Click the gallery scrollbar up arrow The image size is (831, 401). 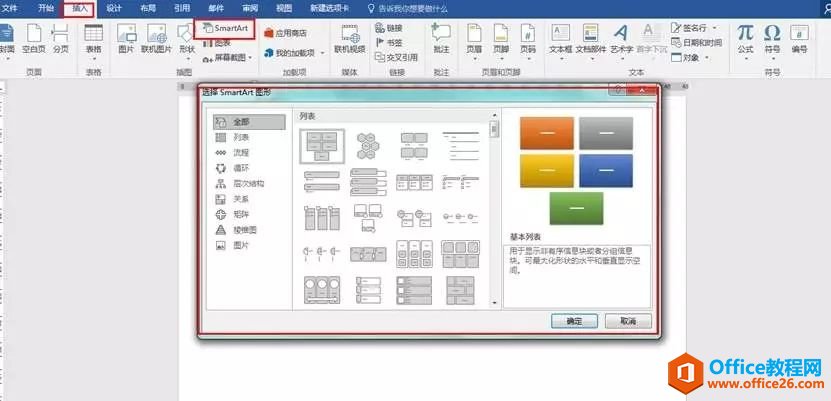(494, 115)
